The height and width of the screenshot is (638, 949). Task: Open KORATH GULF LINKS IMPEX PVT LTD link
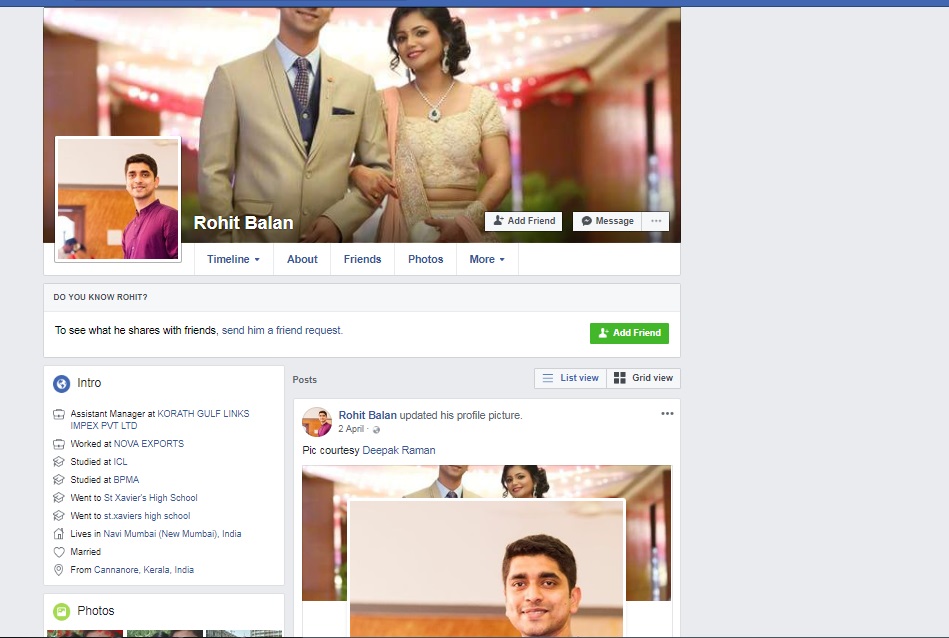(160, 419)
